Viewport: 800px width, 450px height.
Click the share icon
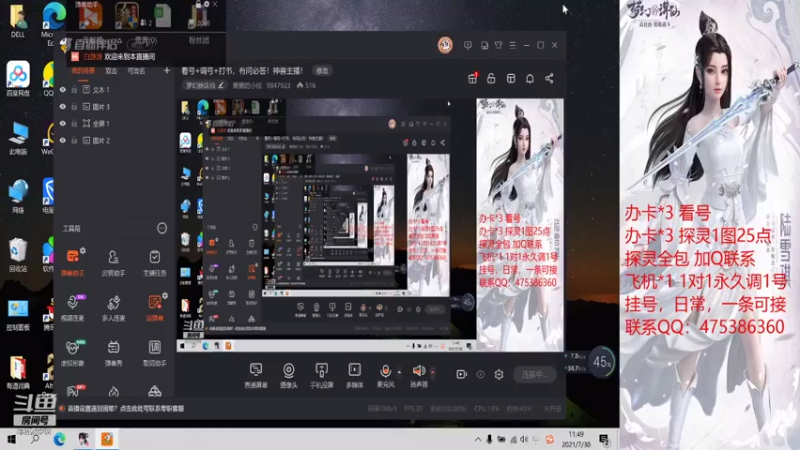[549, 78]
